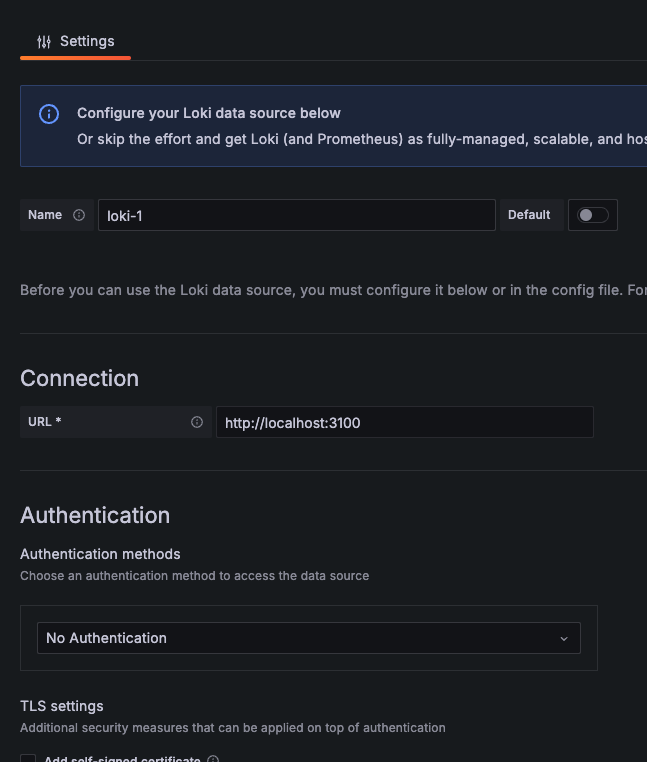This screenshot has height=762, width=647.
Task: Open the No Authentication dropdown
Action: 309,638
